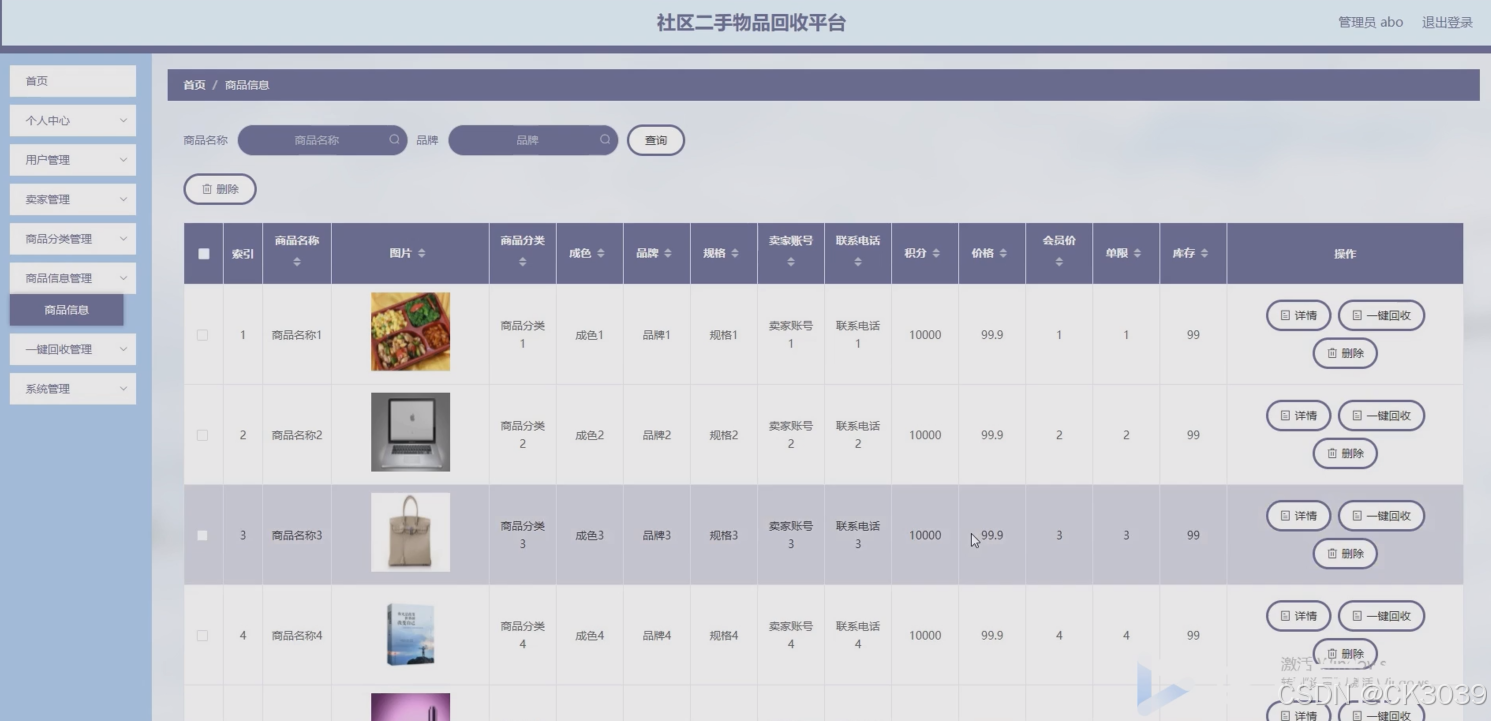This screenshot has width=1491, height=721.
Task: Open 详情 for 商品名称4
Action: [1298, 615]
